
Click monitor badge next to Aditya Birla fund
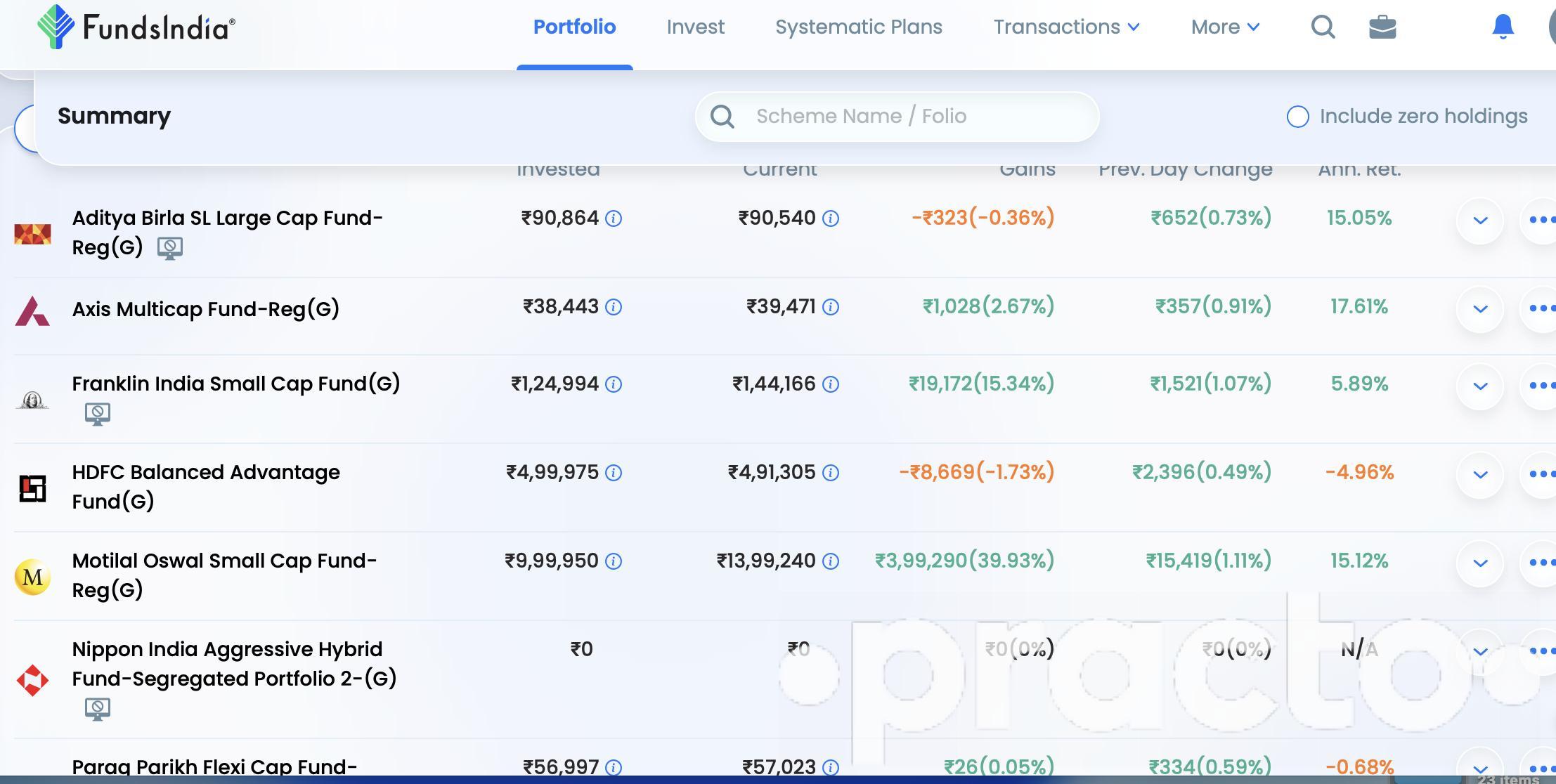click(169, 248)
